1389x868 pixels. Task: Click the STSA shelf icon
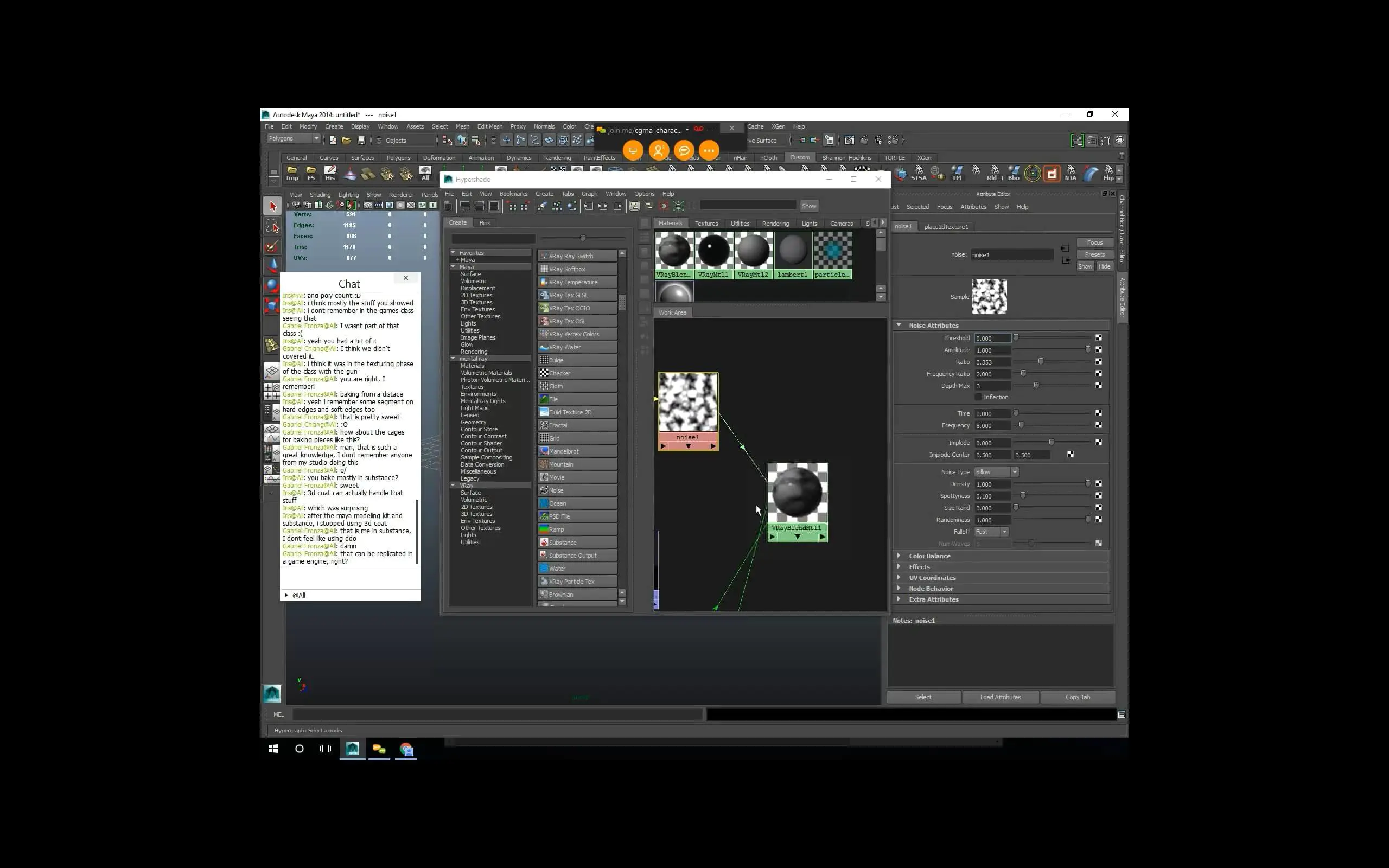coord(919,174)
